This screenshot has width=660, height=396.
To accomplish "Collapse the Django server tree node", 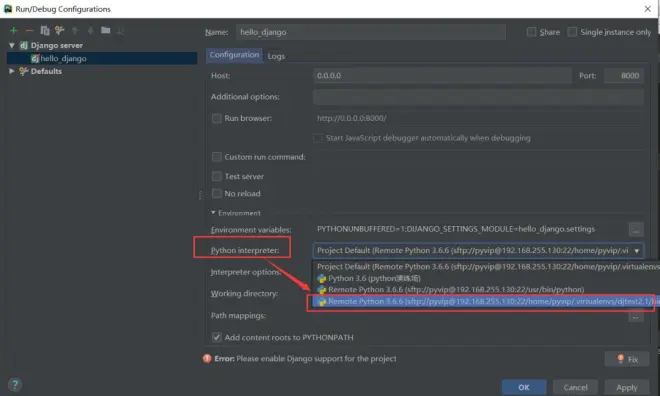I will (x=11, y=45).
